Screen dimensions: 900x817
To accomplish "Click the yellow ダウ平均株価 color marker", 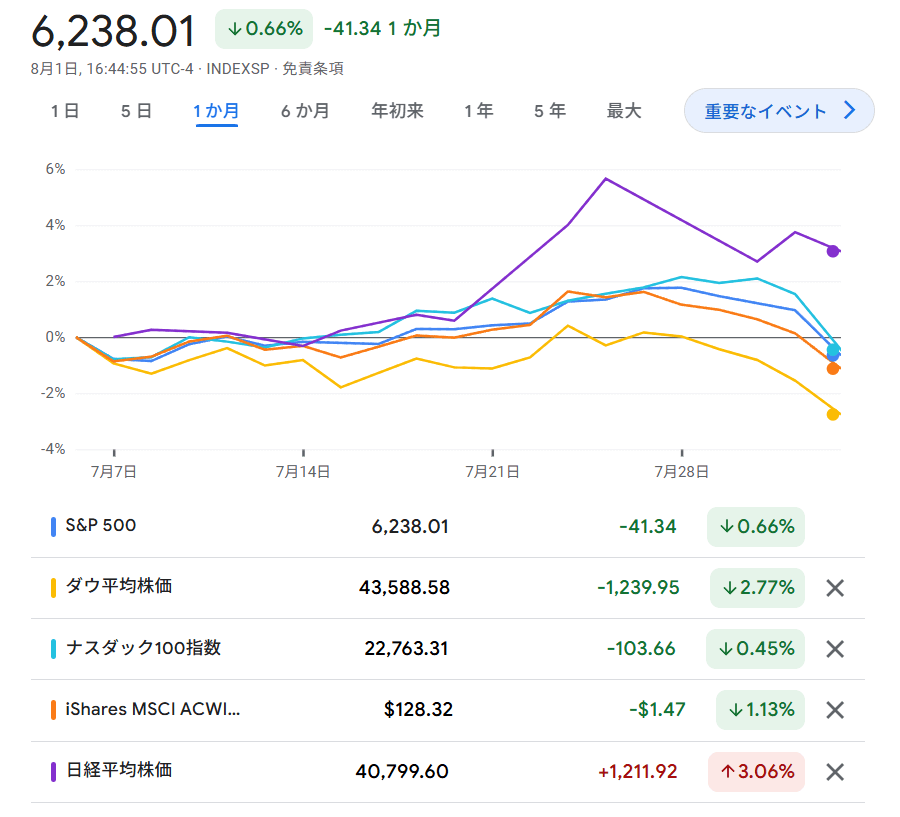I will point(53,588).
